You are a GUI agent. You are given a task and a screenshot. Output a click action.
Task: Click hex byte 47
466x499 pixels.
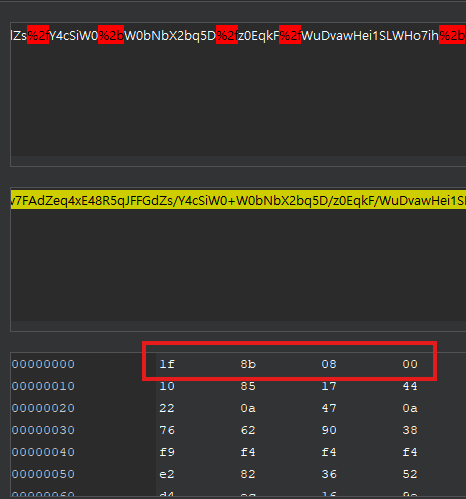click(x=329, y=408)
